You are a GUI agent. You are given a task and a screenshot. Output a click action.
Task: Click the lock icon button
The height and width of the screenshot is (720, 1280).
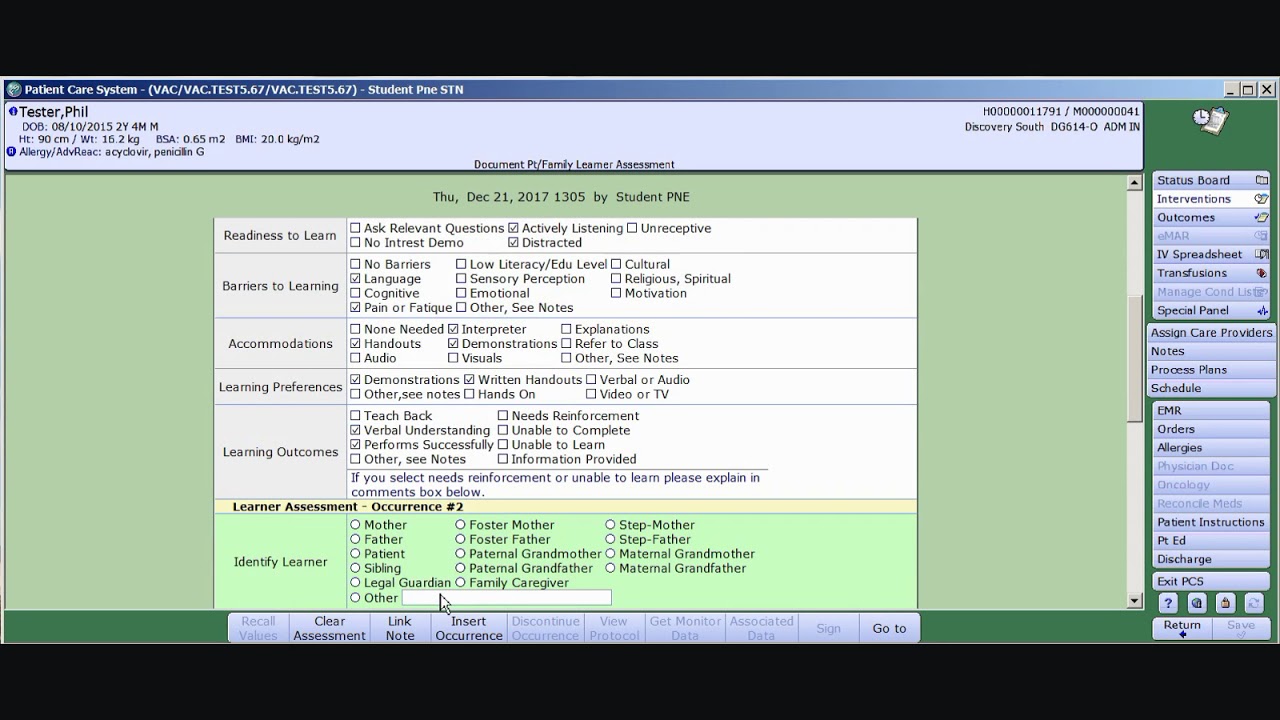1225,603
